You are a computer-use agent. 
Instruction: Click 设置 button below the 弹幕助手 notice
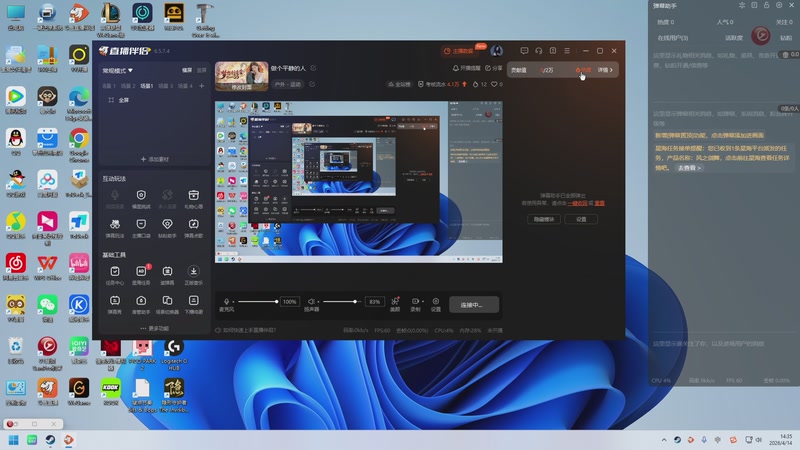tap(581, 219)
